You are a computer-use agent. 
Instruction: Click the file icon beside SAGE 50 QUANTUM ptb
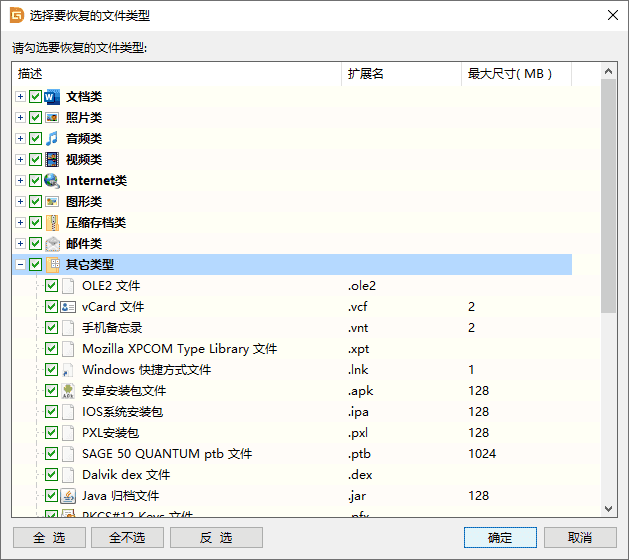tap(68, 454)
